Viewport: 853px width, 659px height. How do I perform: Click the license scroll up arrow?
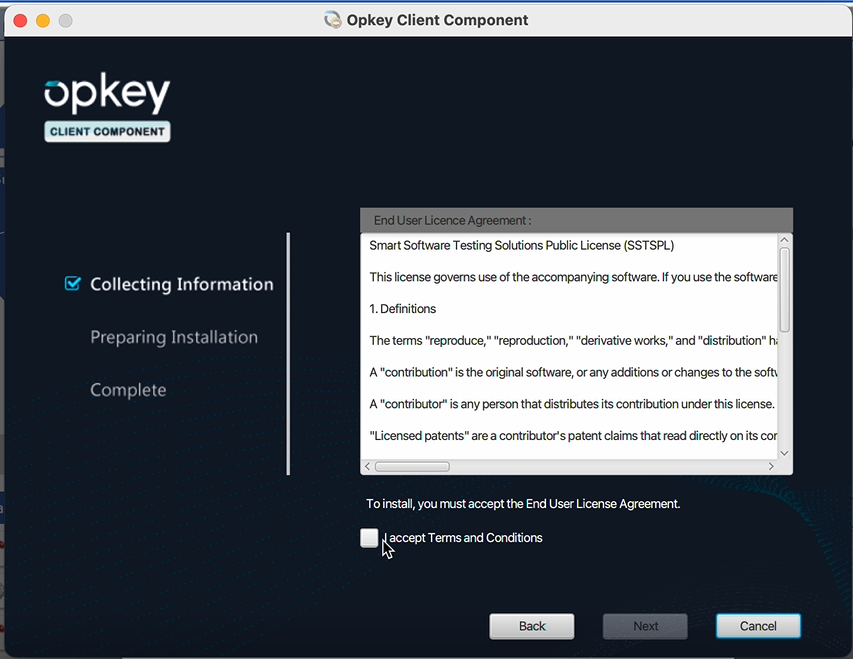tap(784, 240)
